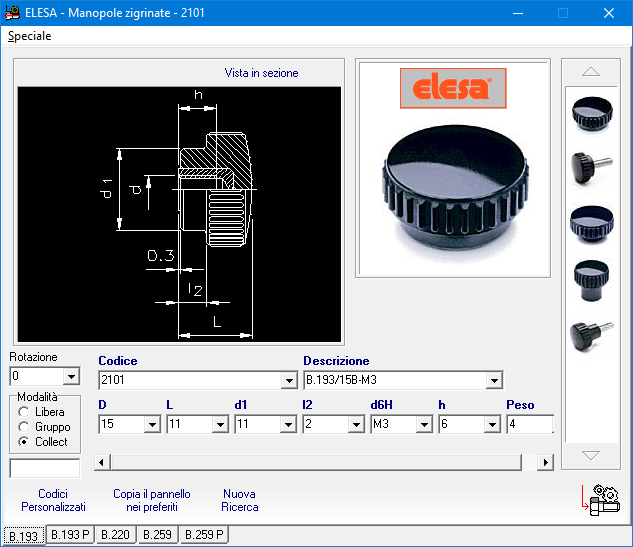Screen dimensions: 633x547
Task: Switch to the B.259 P tab
Action: [204, 534]
